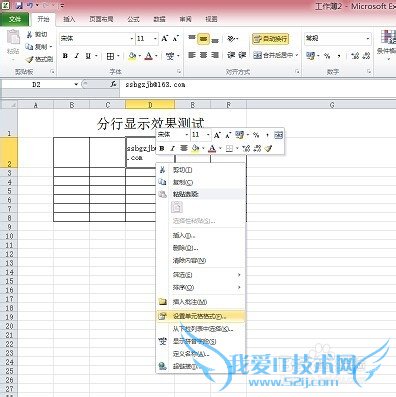
Task: Toggle Center alignment in the ribbon
Action: (203, 55)
